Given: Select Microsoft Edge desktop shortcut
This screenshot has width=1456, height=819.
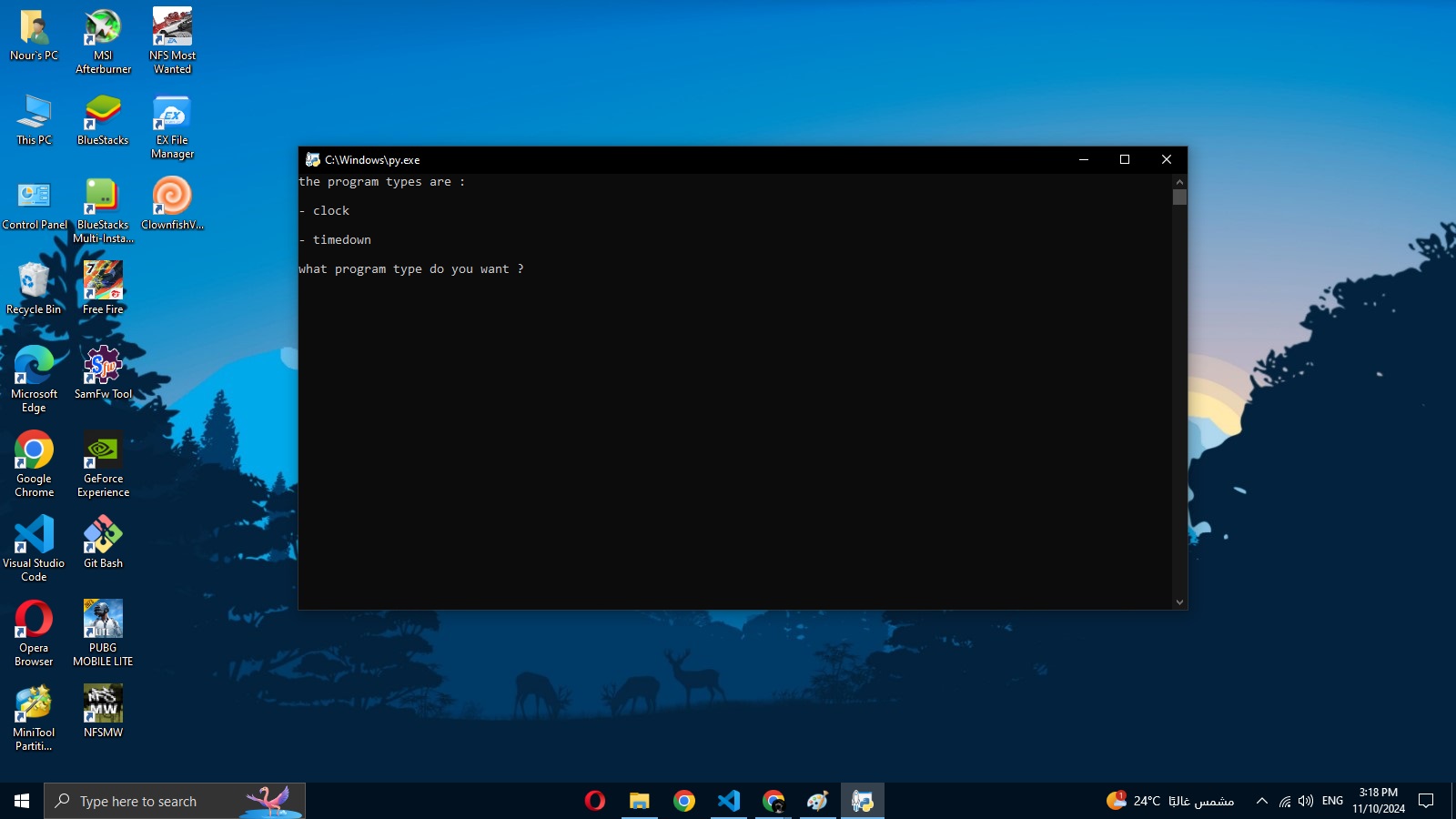Looking at the screenshot, I should pos(34,380).
